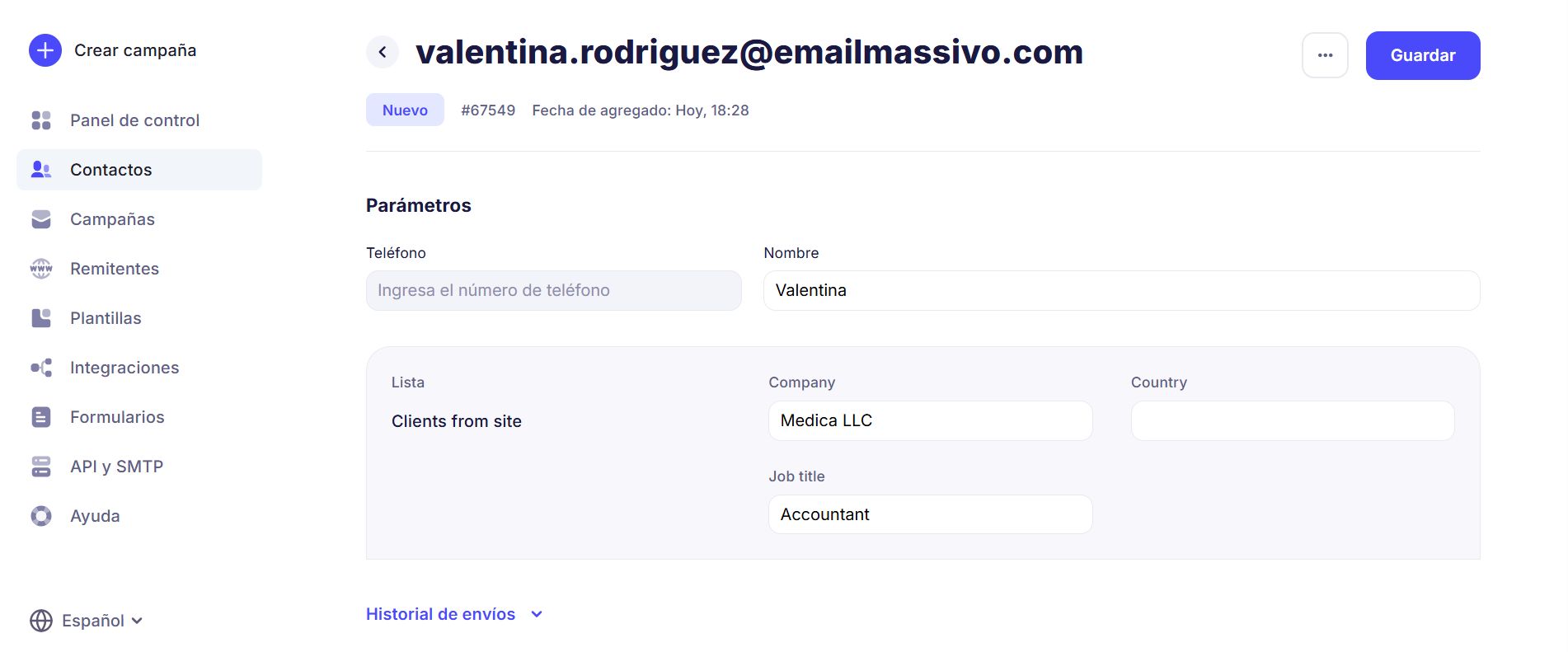Click the Campañas envelope icon
The height and width of the screenshot is (652, 1568).
point(41,219)
